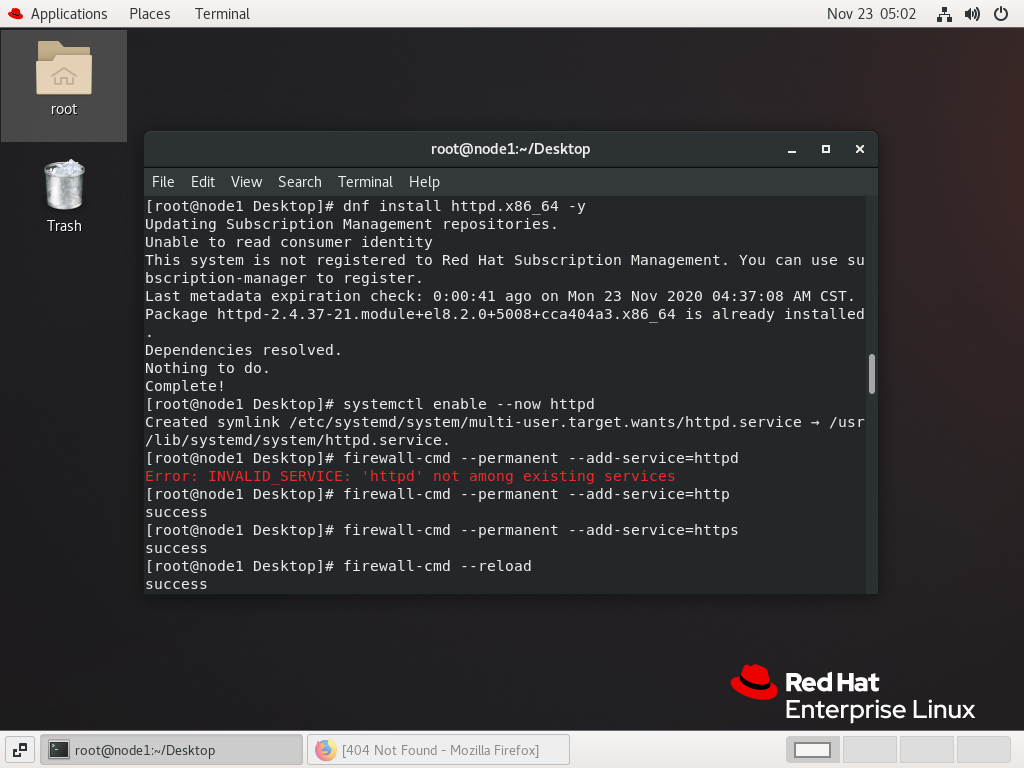Screen dimensions: 1024x768
Task: Minimize the terminal window
Action: click(x=792, y=150)
